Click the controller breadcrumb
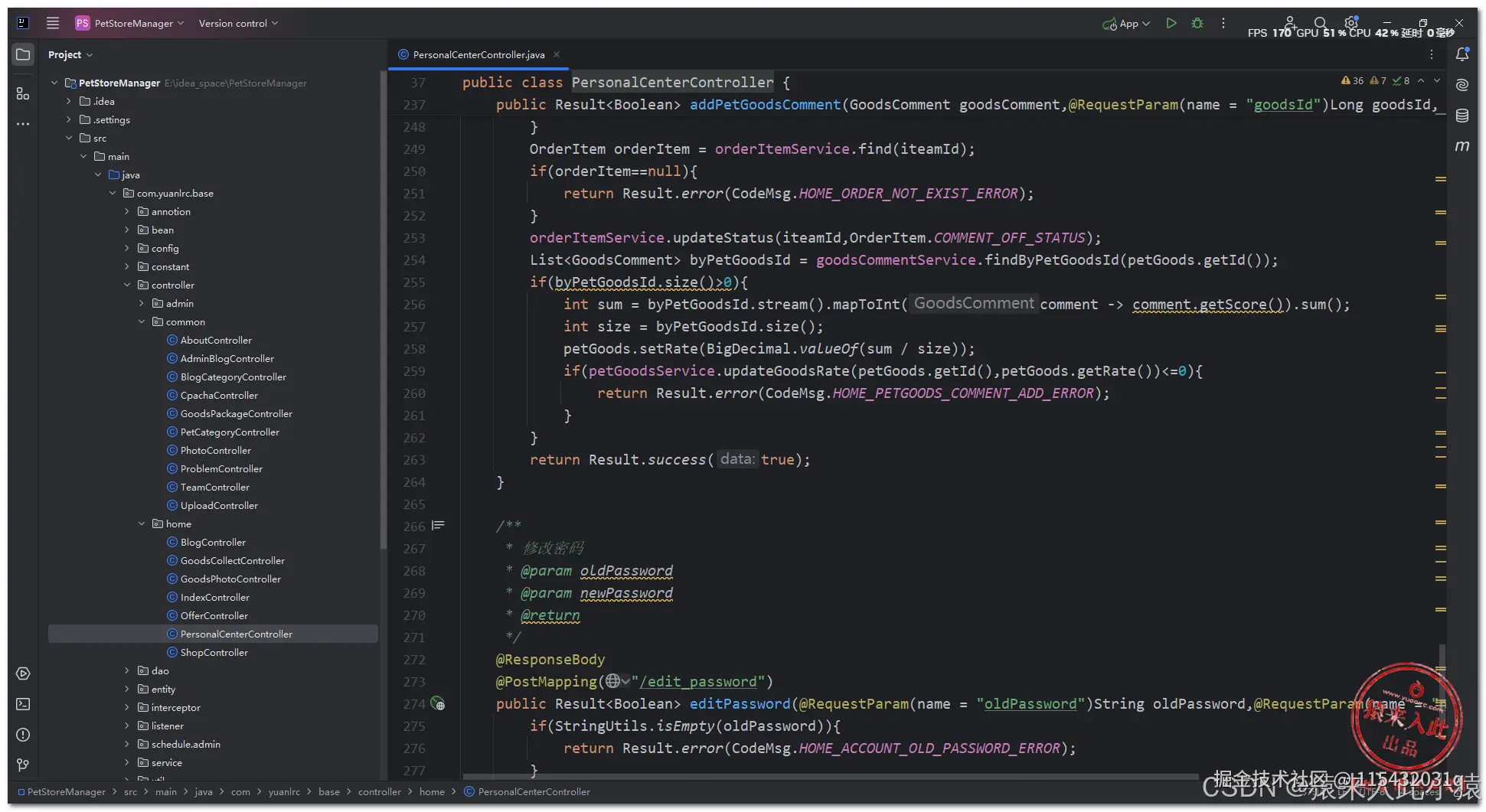Image resolution: width=1486 pixels, height=812 pixels. (379, 792)
